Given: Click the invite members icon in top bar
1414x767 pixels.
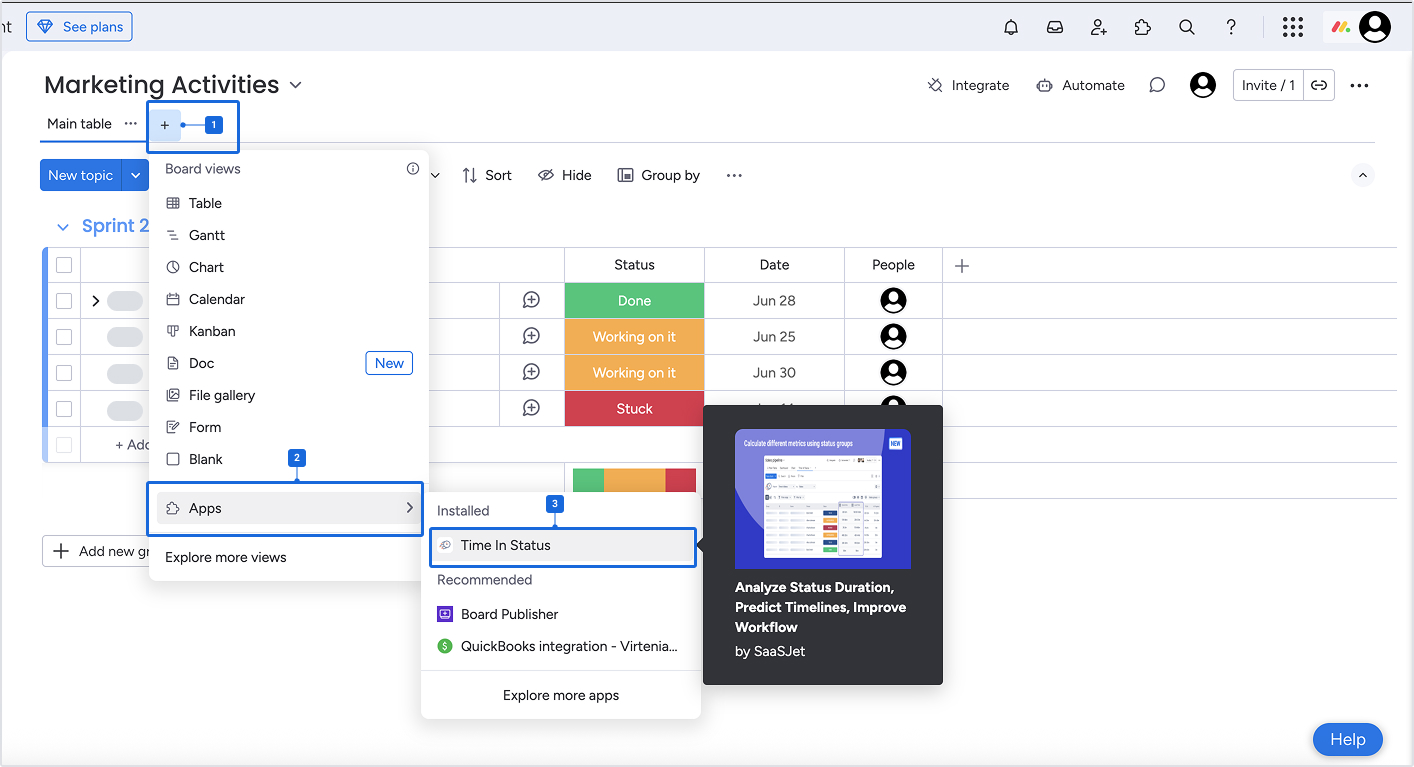Looking at the screenshot, I should coord(1099,28).
